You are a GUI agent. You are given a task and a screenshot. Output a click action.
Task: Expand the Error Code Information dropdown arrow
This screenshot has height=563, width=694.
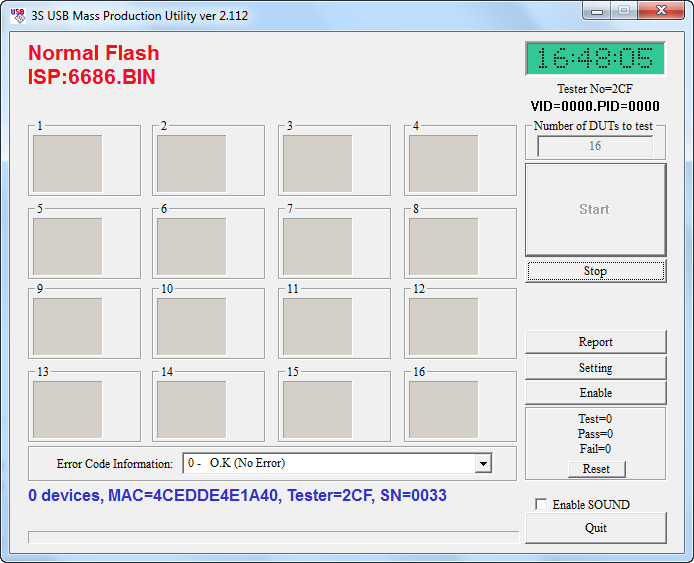(483, 463)
